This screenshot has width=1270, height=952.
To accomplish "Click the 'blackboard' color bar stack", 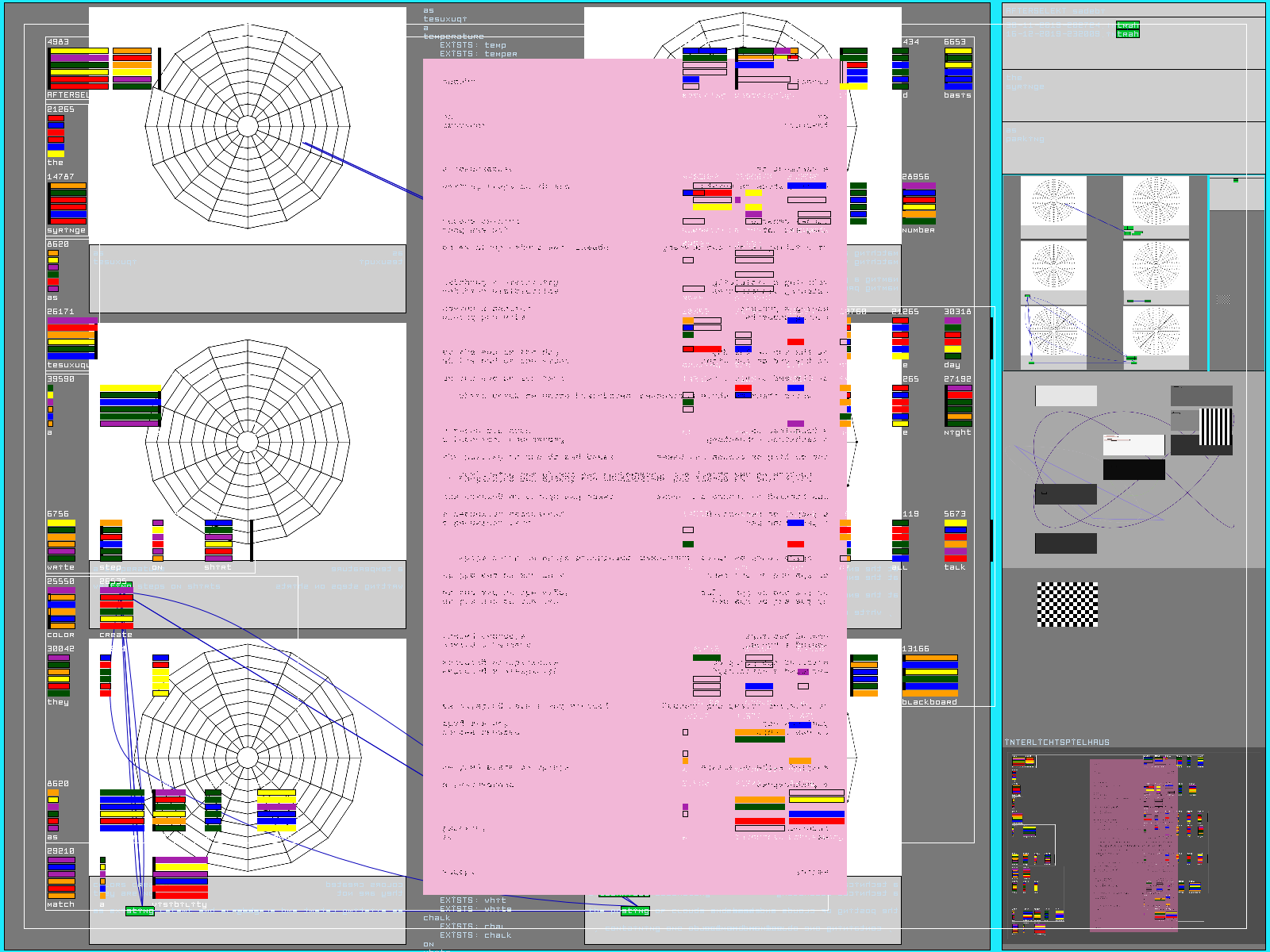I will pos(930,675).
